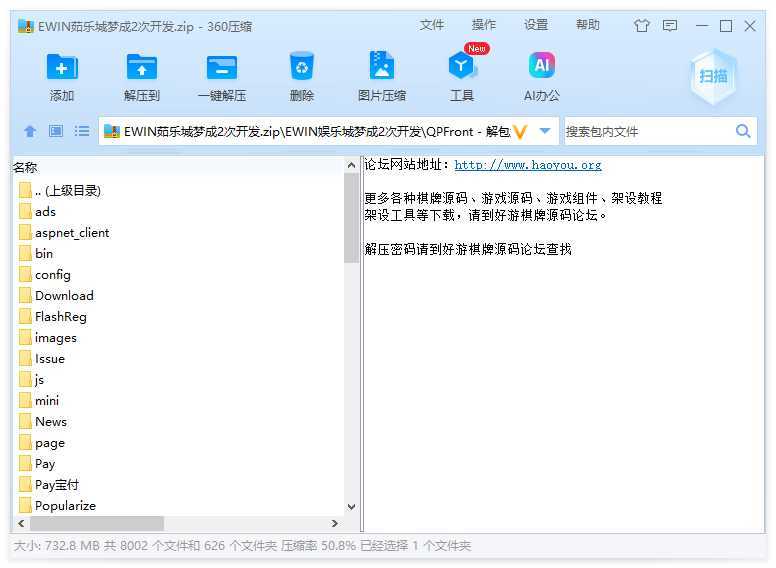Viewport: 776px width, 568px height.
Task: Open the 帮助 (Help) menu
Action: (x=587, y=25)
